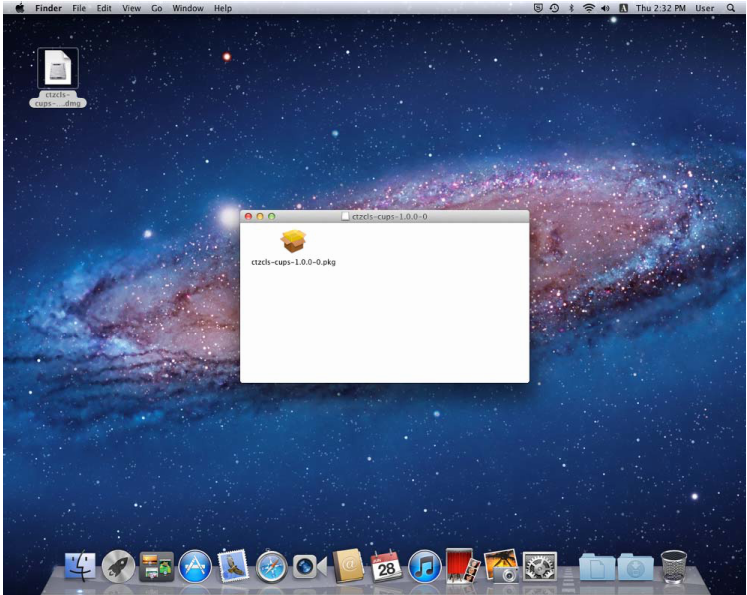Open the View menu
Screen dimensions: 747x595
click(x=131, y=8)
